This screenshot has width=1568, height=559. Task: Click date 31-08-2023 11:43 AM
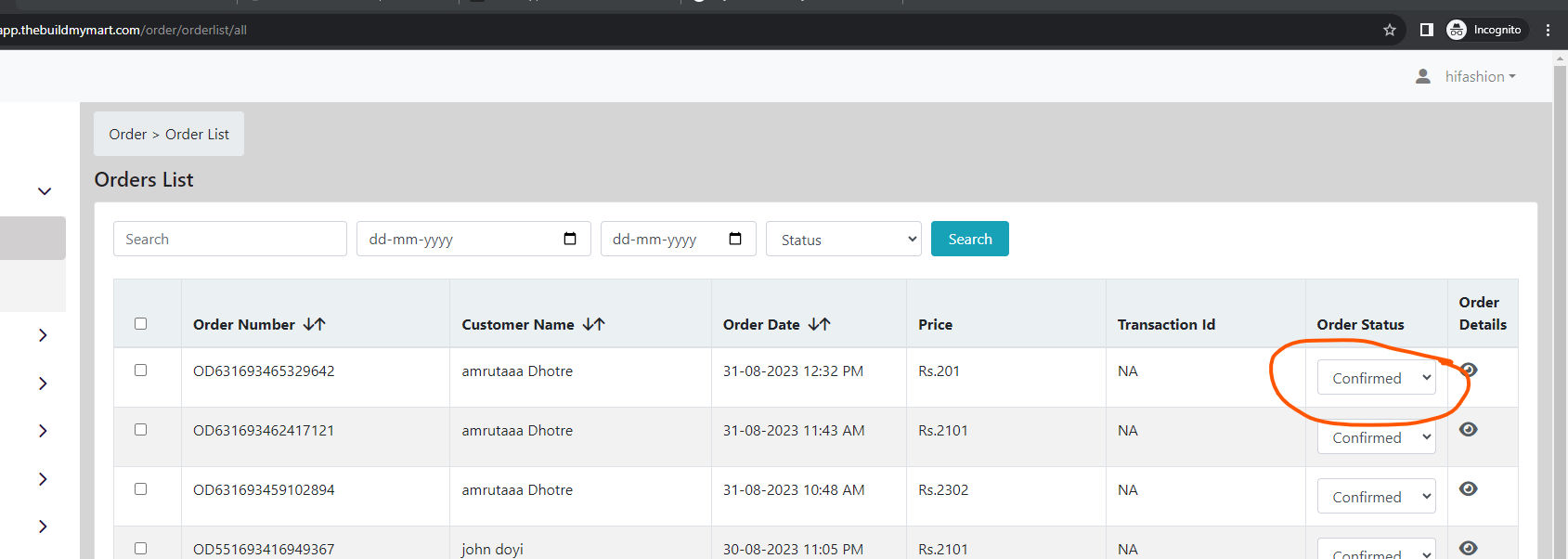(x=794, y=430)
